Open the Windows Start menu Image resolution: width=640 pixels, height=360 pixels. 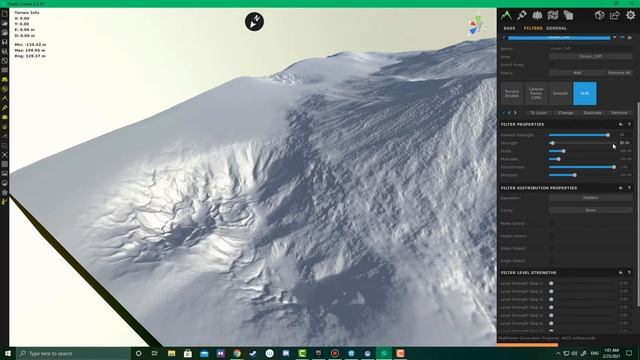point(7,353)
